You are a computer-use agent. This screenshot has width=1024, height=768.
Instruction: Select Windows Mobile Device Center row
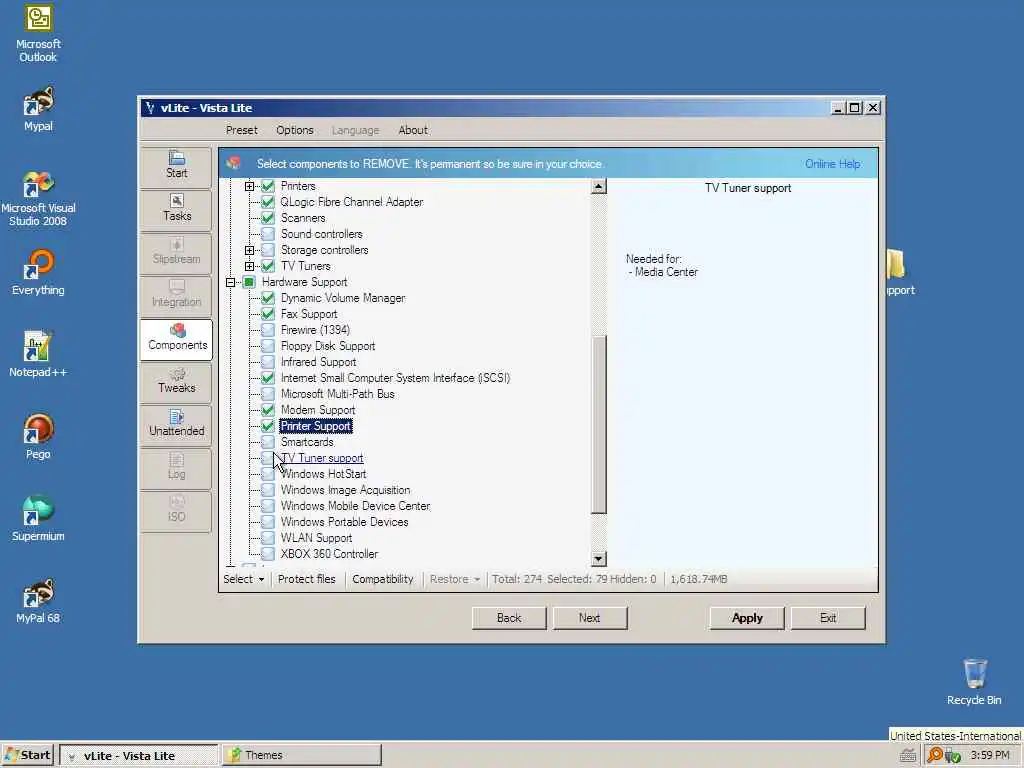[x=355, y=506]
